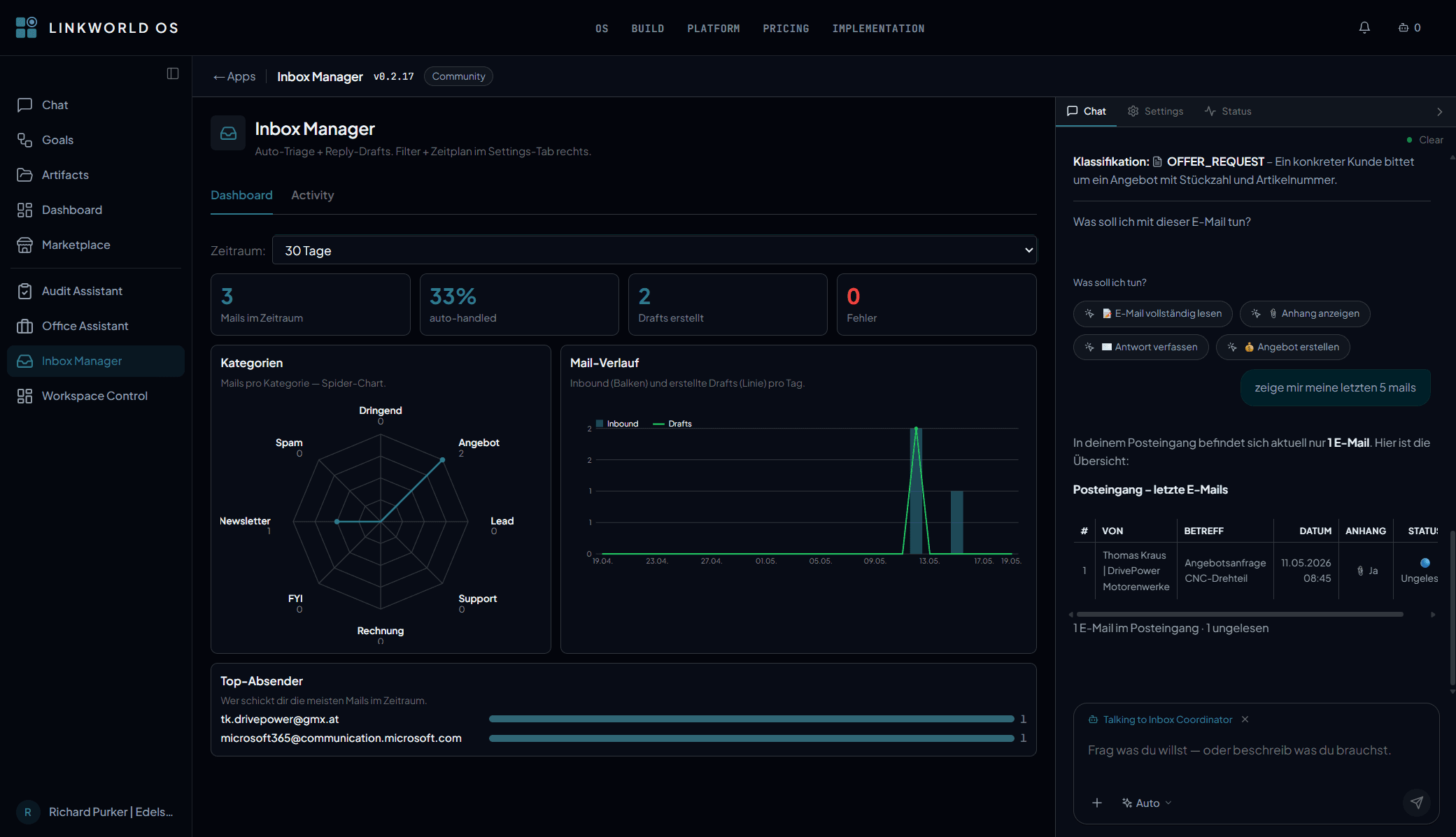Open Chat in the sidebar
The image size is (1456, 837).
(96, 105)
